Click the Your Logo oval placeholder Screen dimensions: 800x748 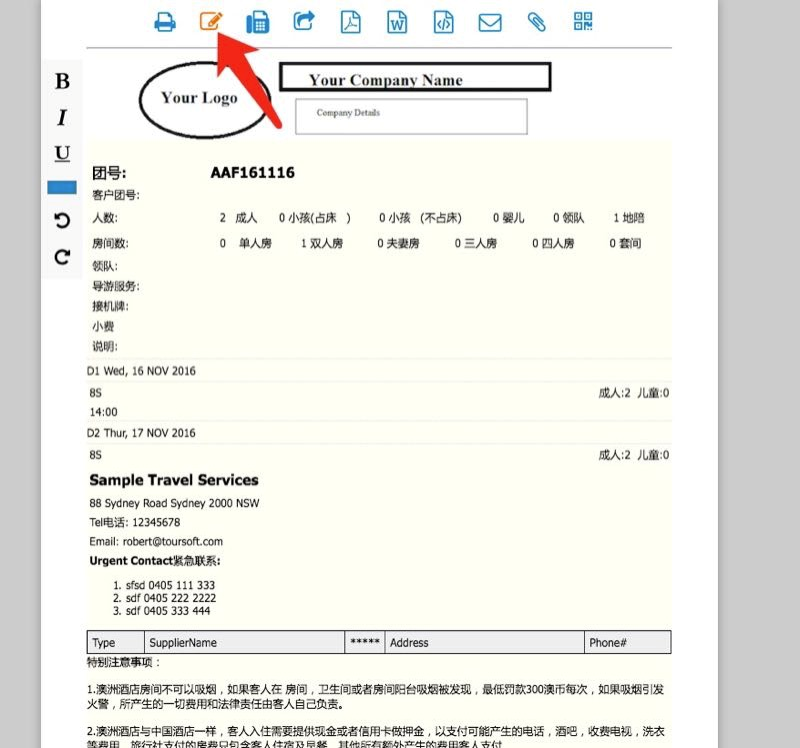199,98
